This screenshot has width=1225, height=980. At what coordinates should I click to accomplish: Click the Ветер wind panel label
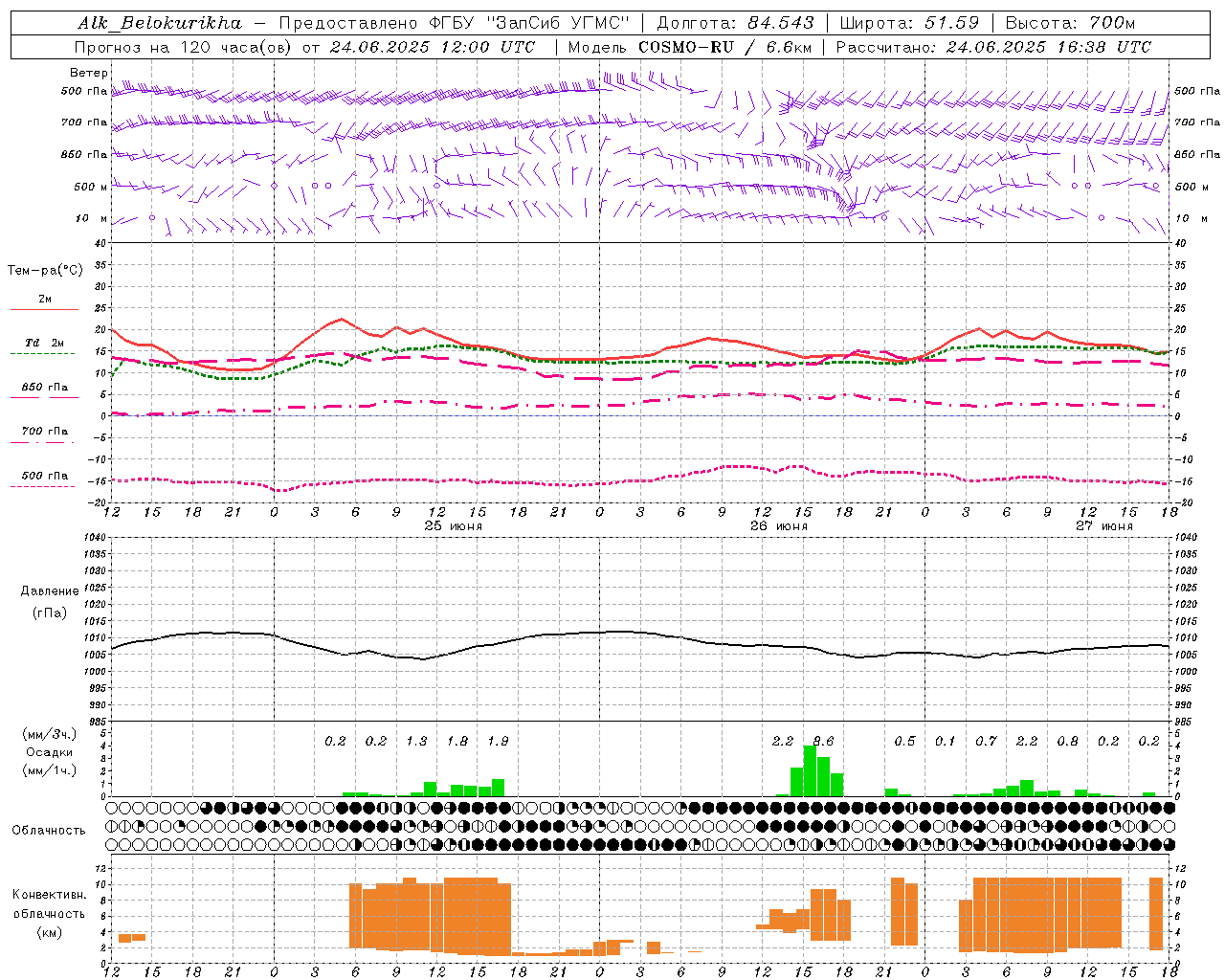(89, 73)
